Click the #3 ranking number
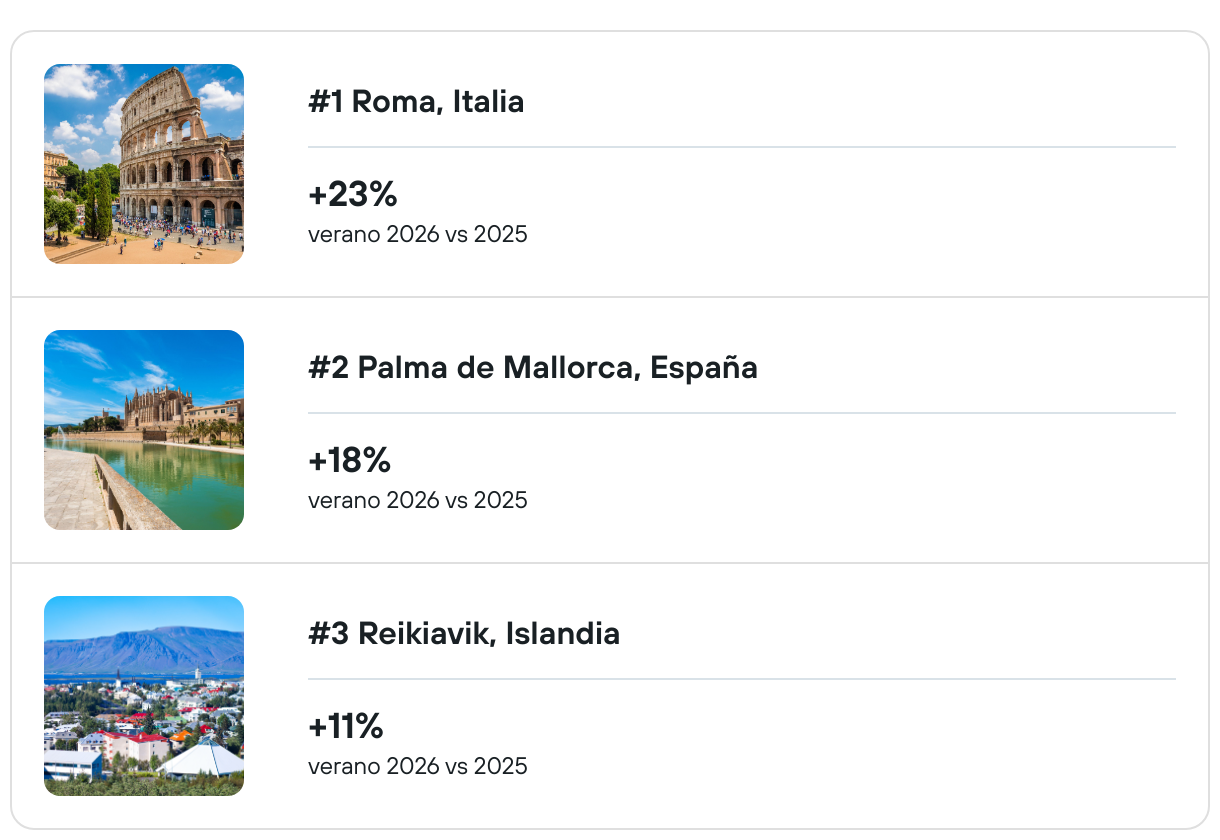1220x840 pixels. pyautogui.click(x=327, y=634)
